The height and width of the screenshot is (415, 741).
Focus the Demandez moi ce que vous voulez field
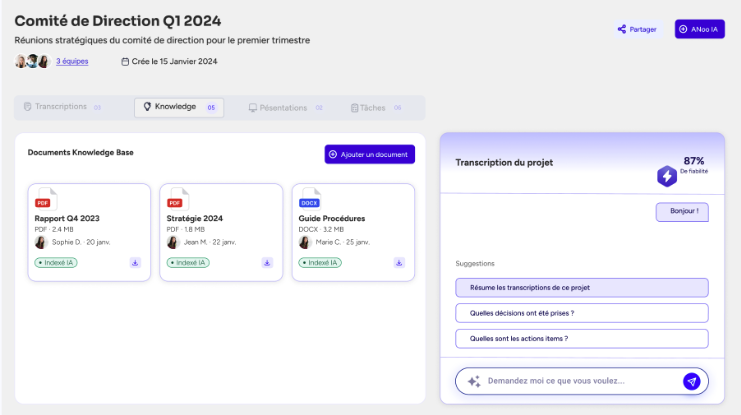point(582,381)
